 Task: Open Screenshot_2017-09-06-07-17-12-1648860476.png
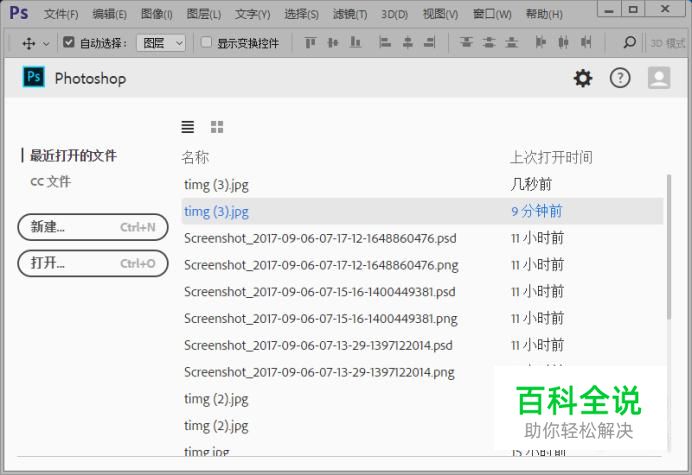tap(422, 265)
